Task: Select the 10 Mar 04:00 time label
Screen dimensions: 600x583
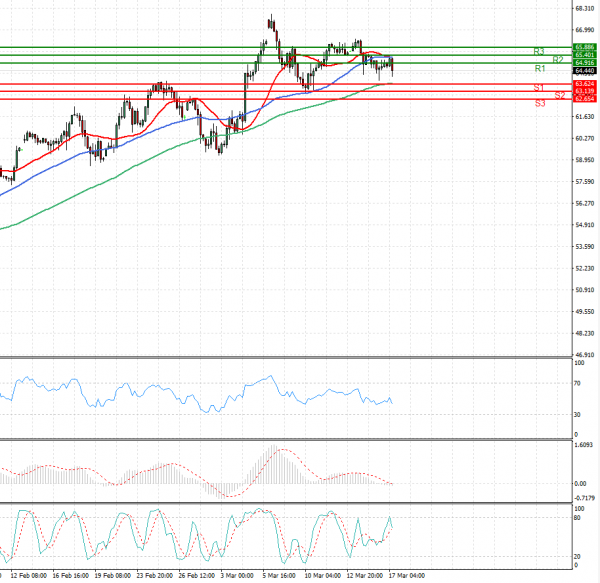Action: [x=323, y=575]
